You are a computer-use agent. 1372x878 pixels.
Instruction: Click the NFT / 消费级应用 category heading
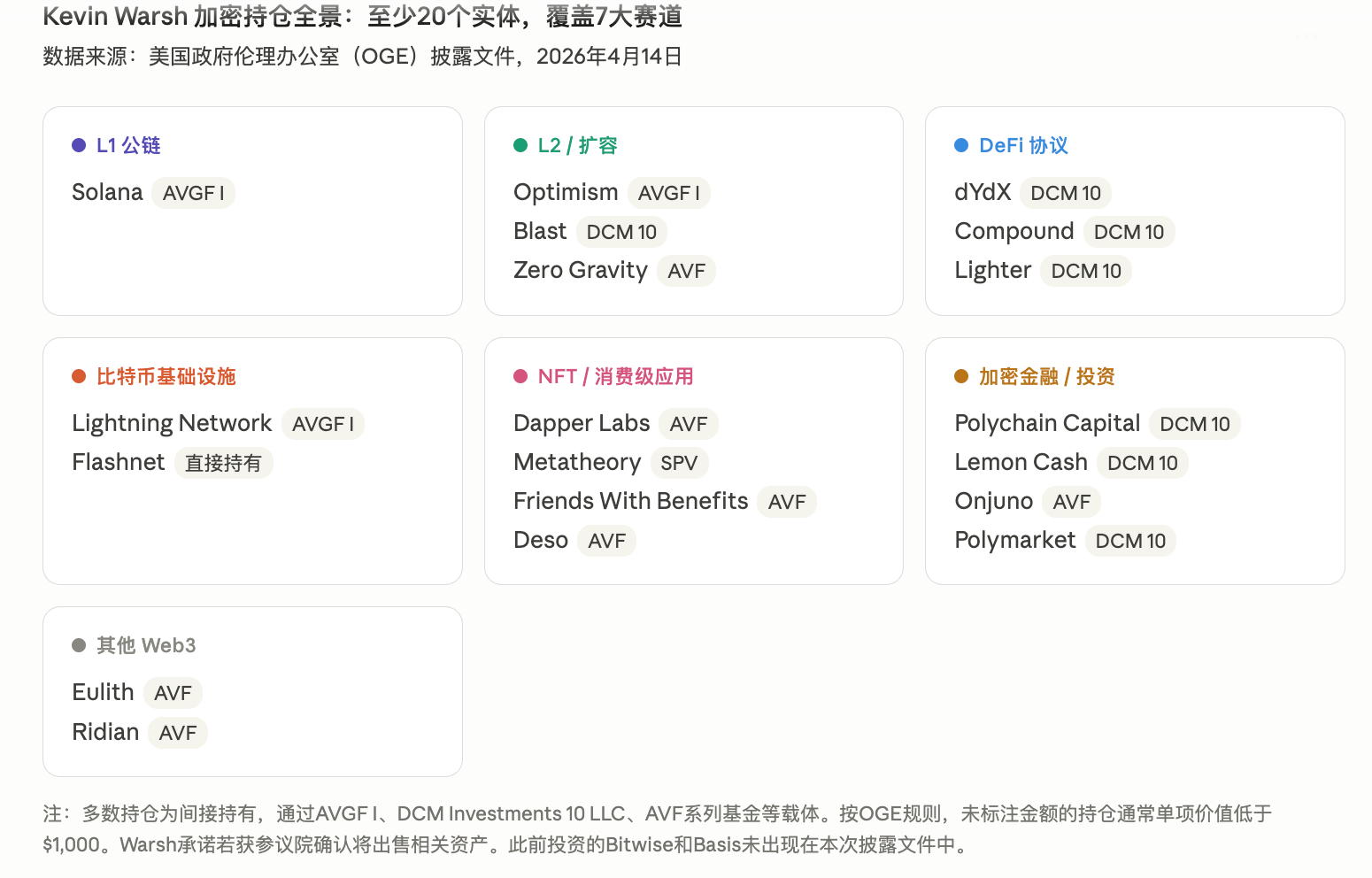(615, 376)
